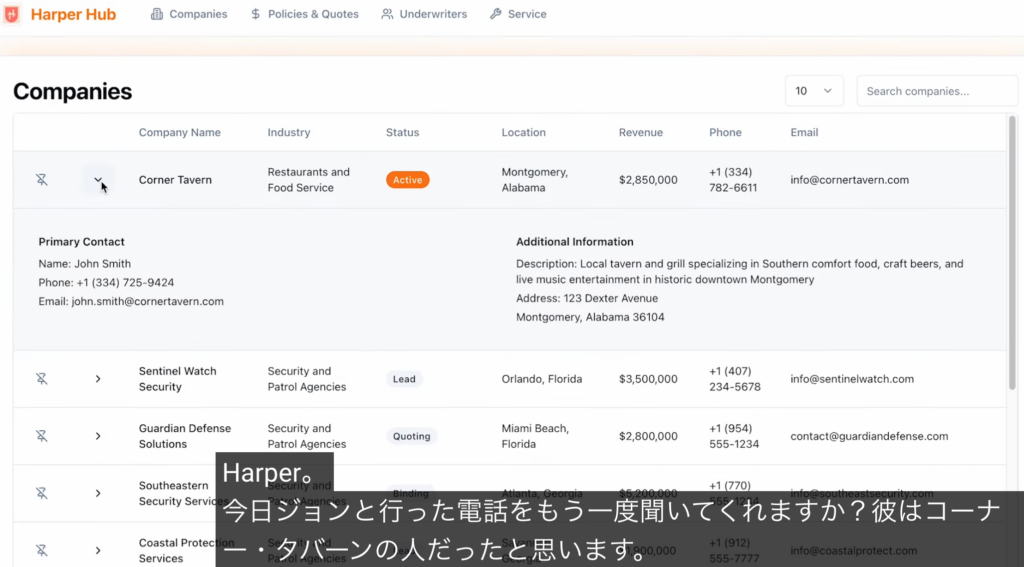This screenshot has height=567, width=1024.
Task: Toggle pin for Corner Tavern row
Action: (42, 180)
